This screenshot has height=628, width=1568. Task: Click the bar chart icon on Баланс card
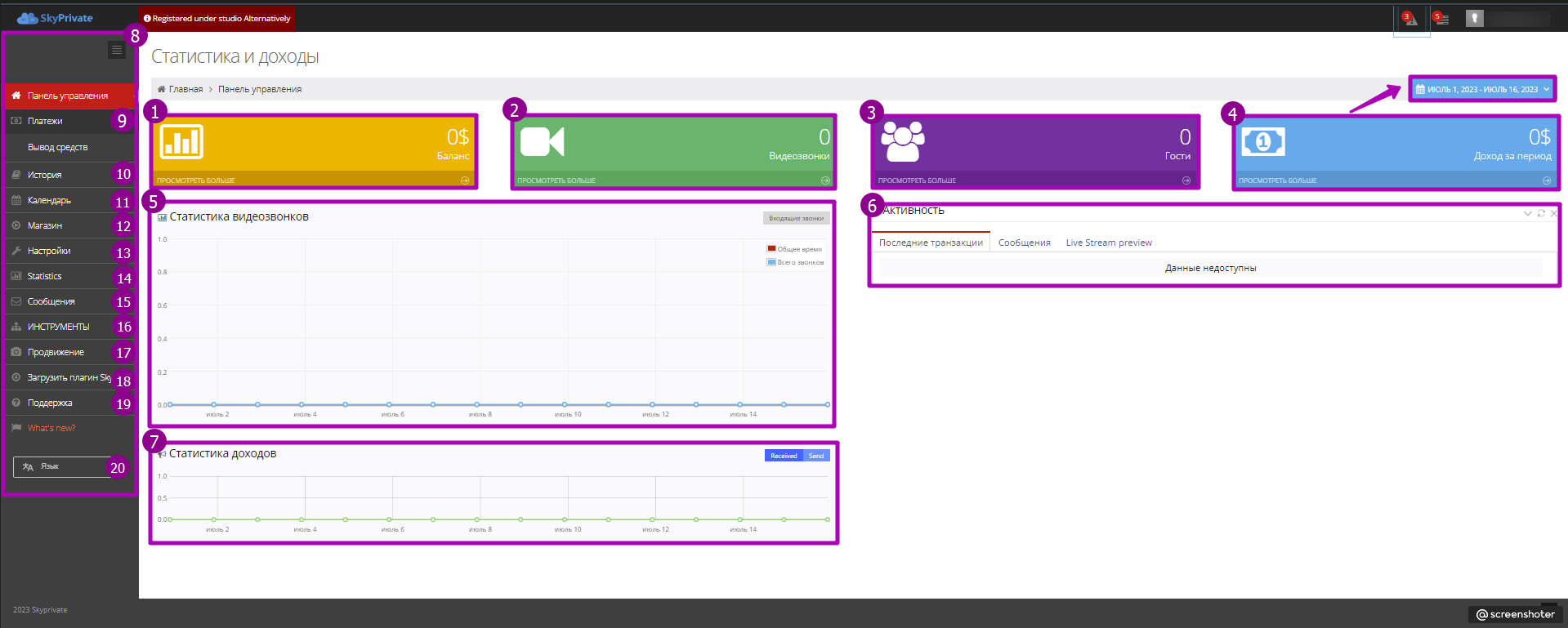click(181, 142)
